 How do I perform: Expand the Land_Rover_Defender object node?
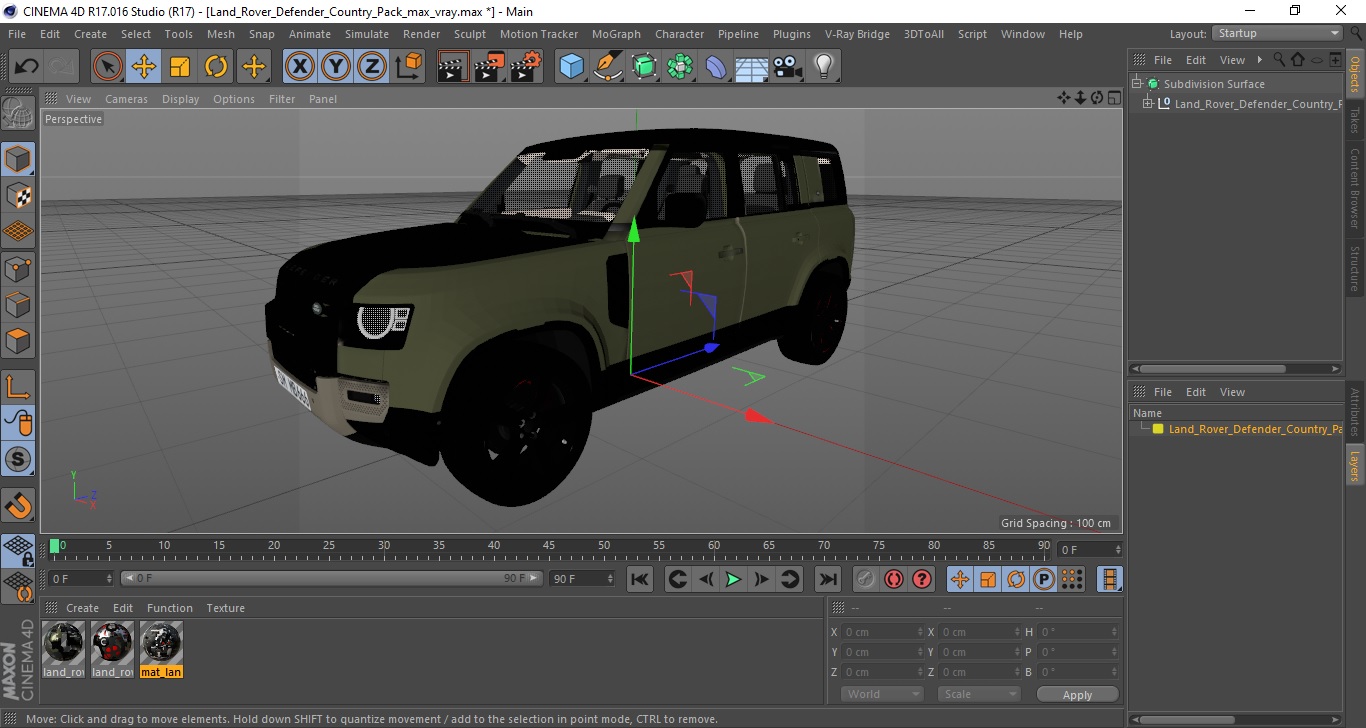(1148, 104)
